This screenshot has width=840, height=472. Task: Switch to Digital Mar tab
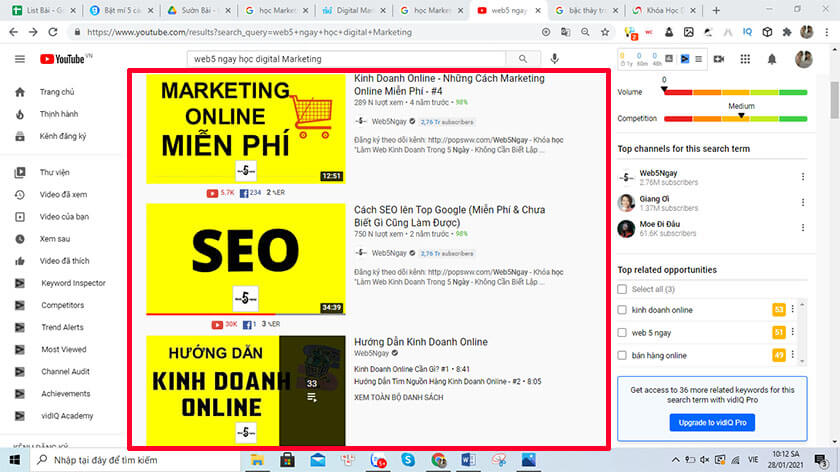[354, 10]
